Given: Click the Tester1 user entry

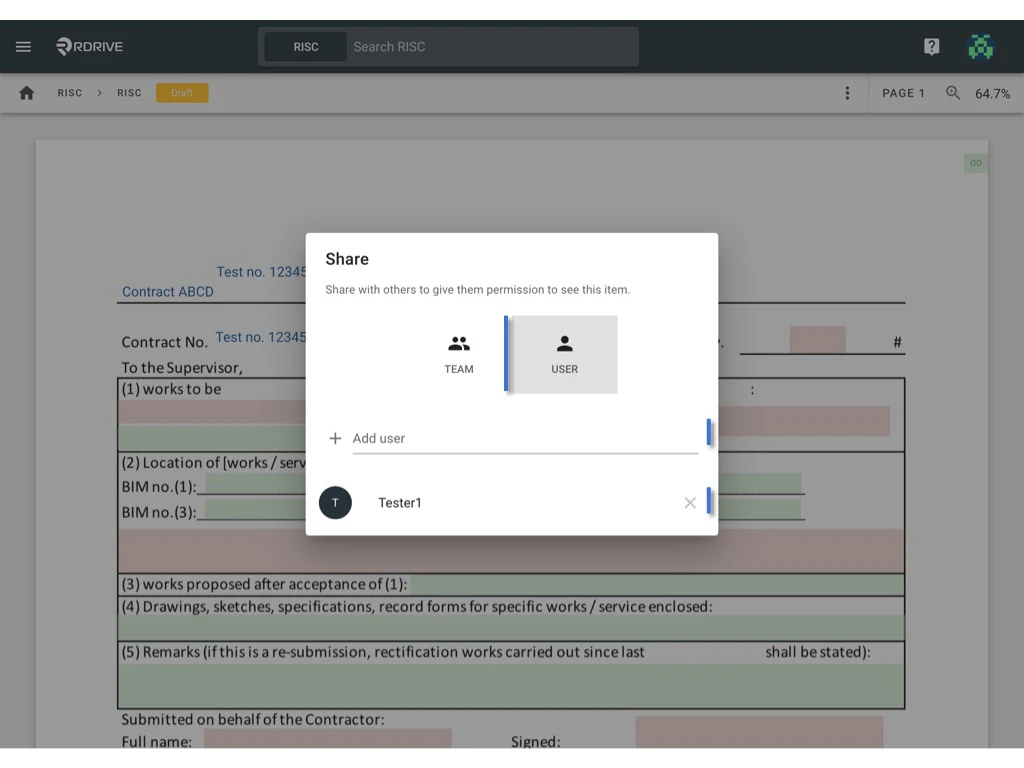Looking at the screenshot, I should tap(399, 503).
